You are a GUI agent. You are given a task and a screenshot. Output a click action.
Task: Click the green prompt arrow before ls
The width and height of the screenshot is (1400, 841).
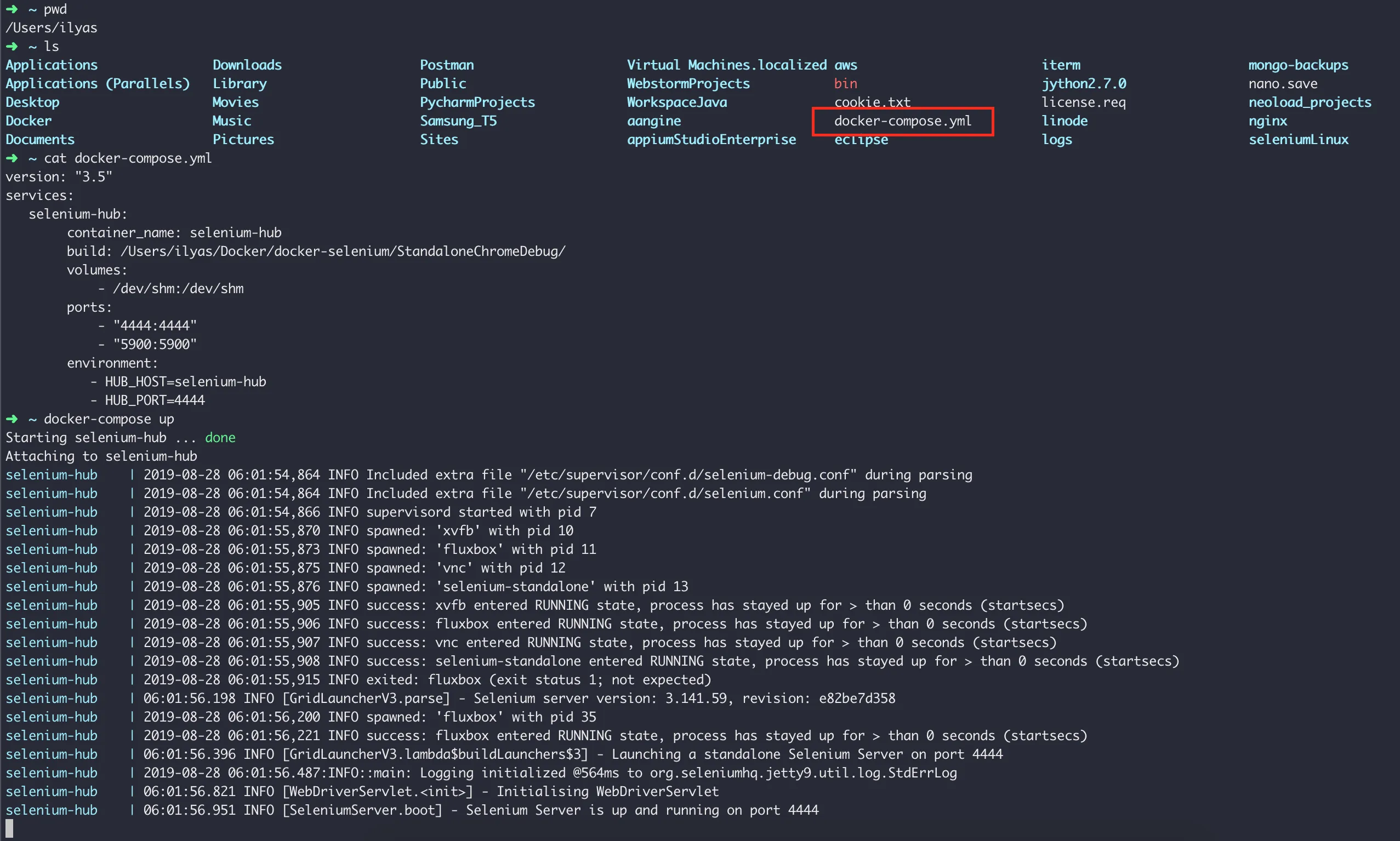[12, 46]
